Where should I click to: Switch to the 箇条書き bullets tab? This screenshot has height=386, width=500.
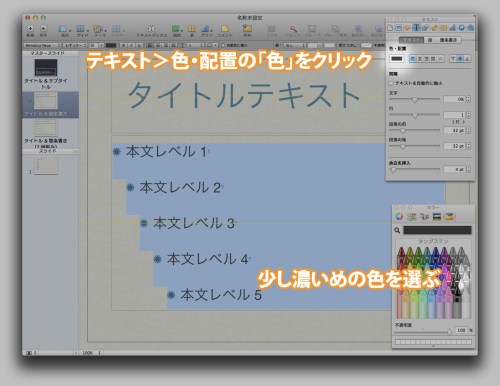[449, 40]
